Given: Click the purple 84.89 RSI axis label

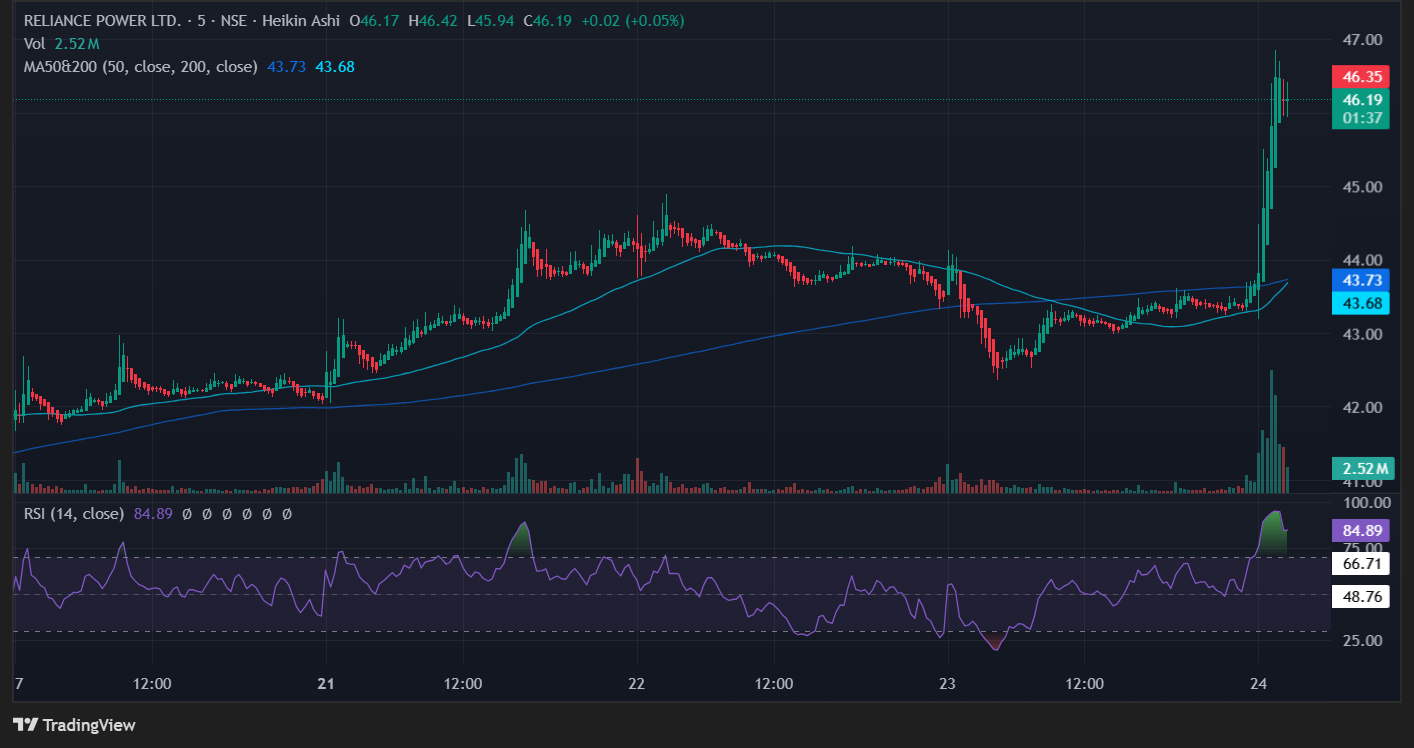Looking at the screenshot, I should (1362, 530).
